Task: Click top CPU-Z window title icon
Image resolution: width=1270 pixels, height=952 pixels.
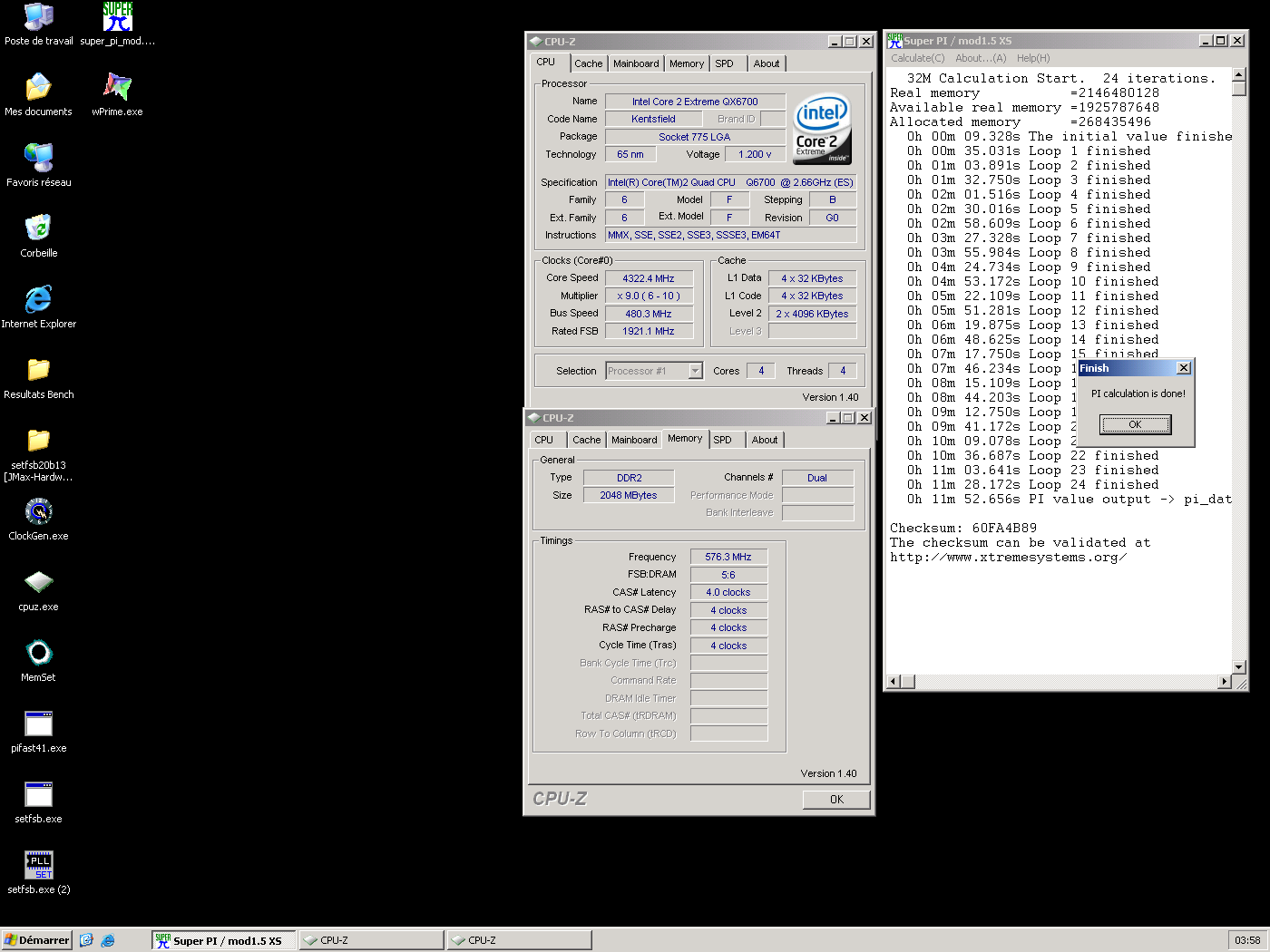Action: tap(535, 42)
